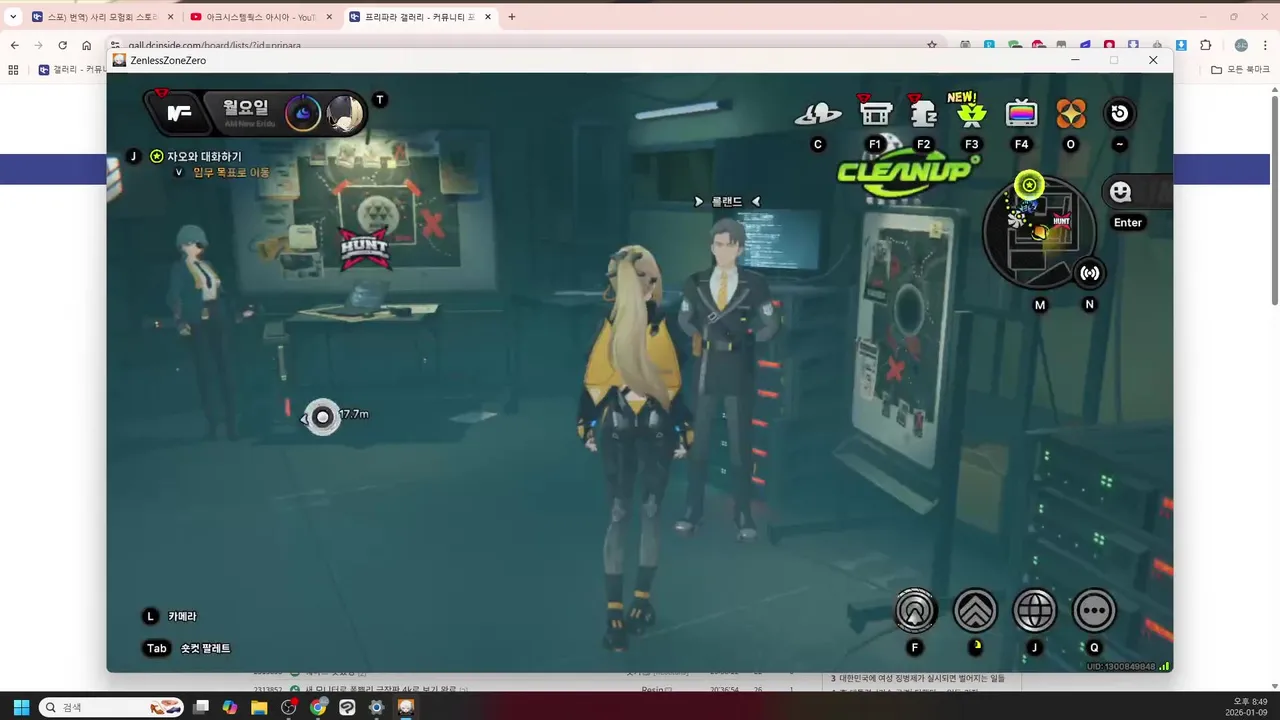Open the orange four-petal icon labeled O

click(1071, 113)
